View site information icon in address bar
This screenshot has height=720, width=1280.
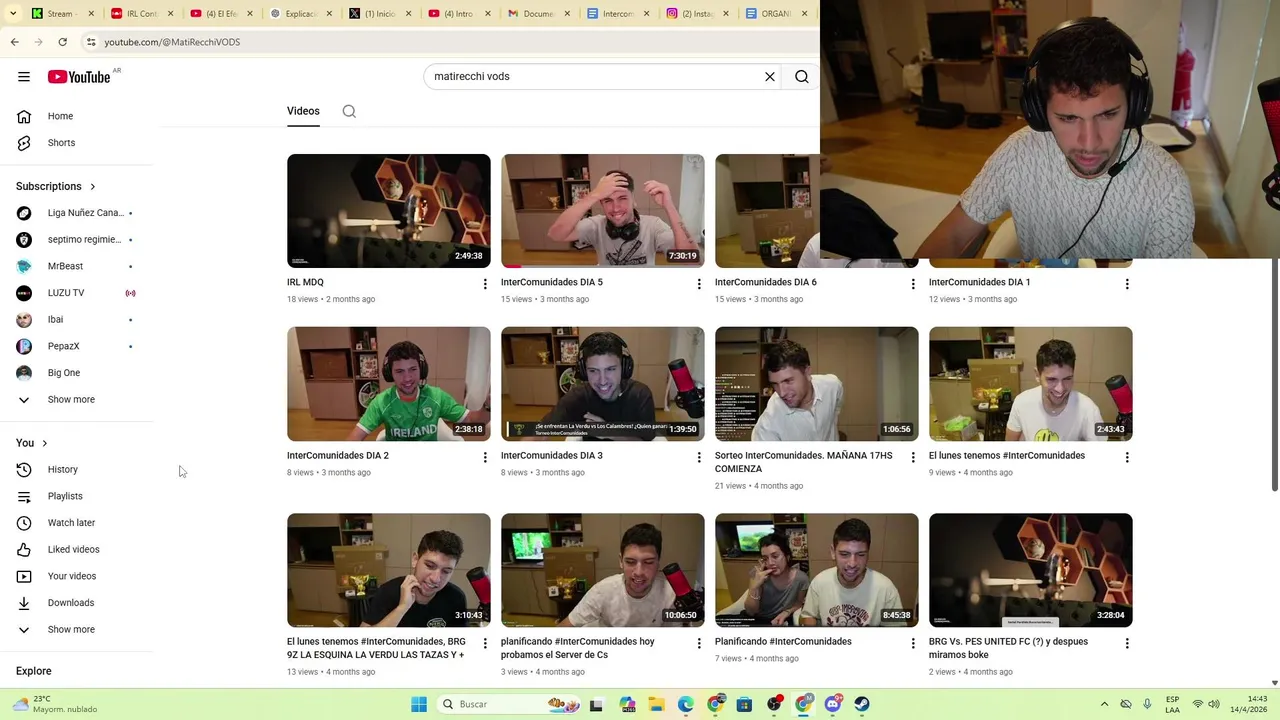click(90, 42)
